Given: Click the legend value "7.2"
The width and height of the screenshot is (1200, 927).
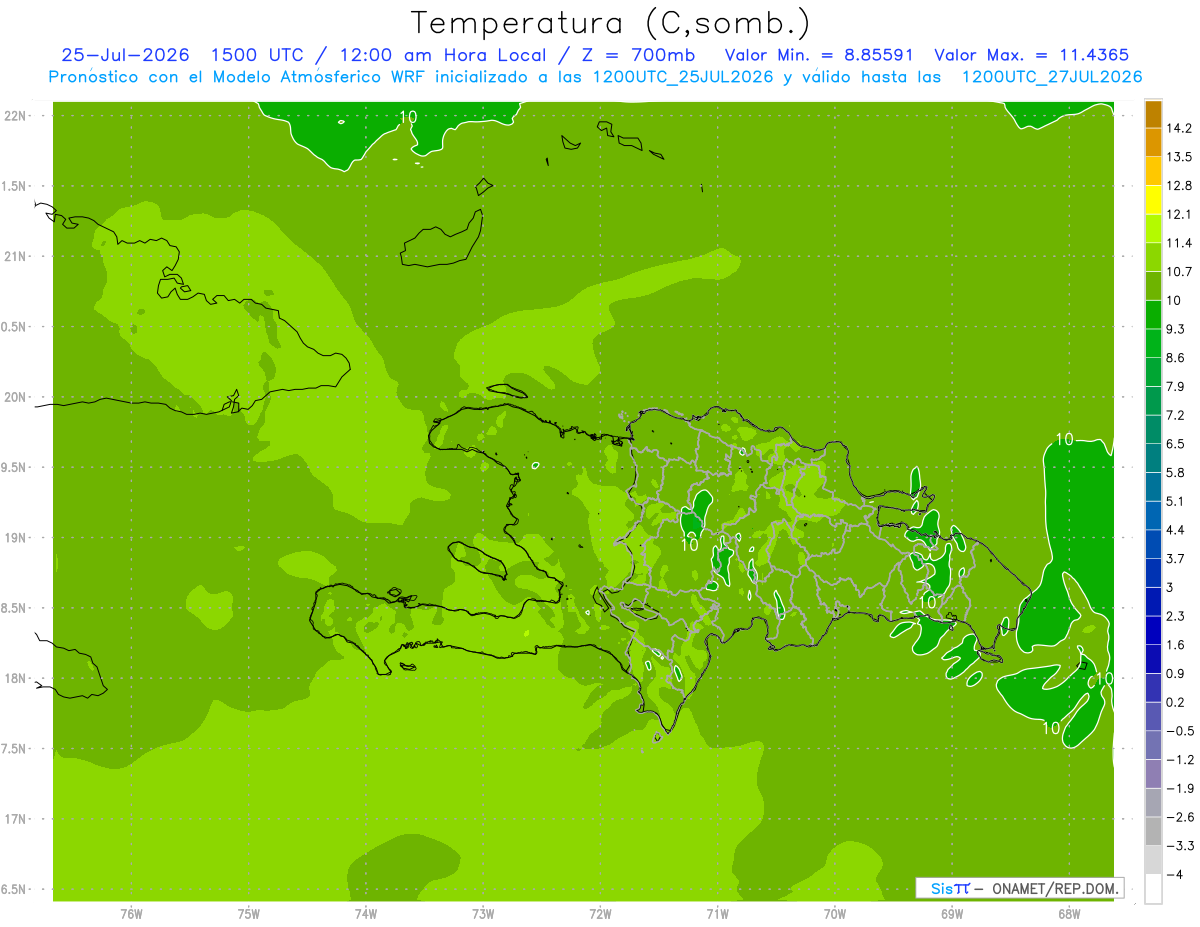Looking at the screenshot, I should click(x=1176, y=415).
